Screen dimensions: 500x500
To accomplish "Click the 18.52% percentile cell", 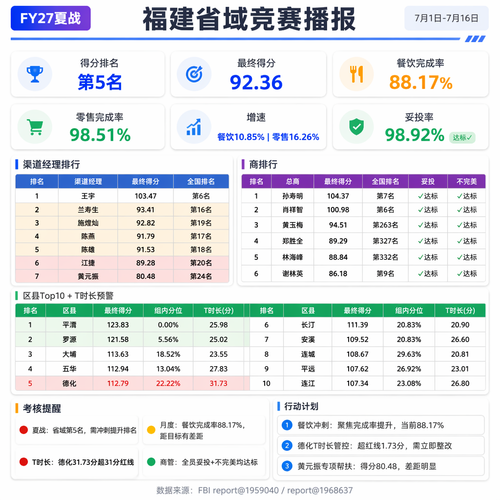I will coord(168,354).
